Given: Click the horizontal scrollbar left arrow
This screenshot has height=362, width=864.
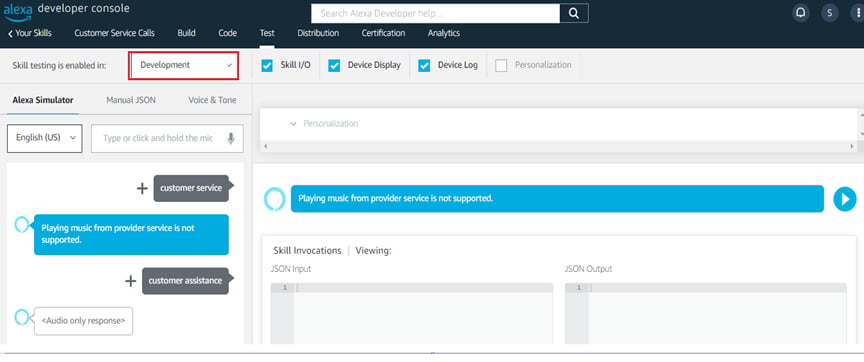Looking at the screenshot, I should coord(266,147).
